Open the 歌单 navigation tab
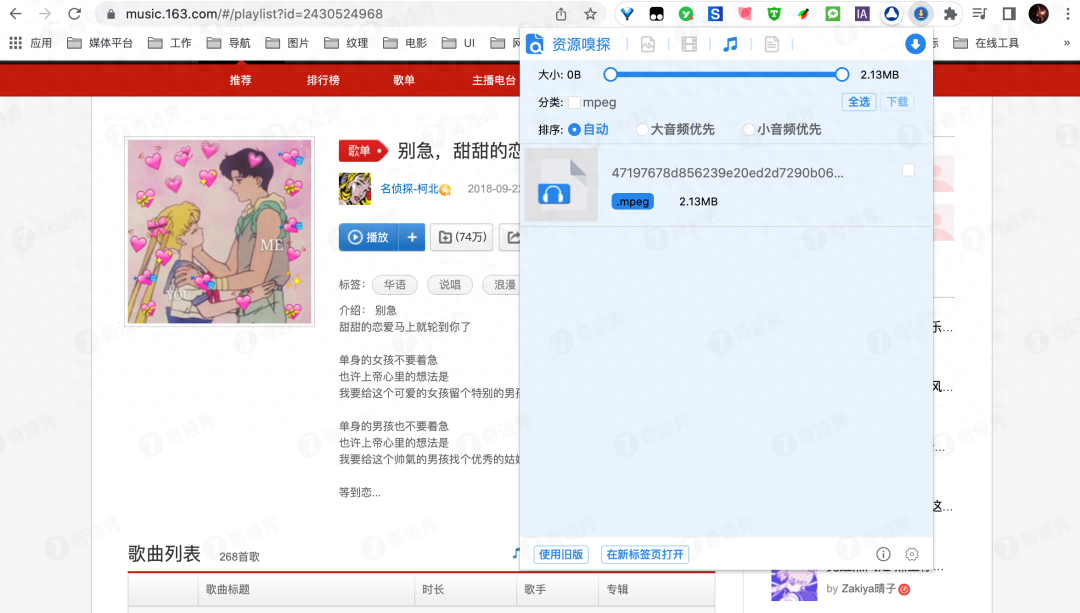Viewport: 1080px width, 613px height. (x=404, y=80)
